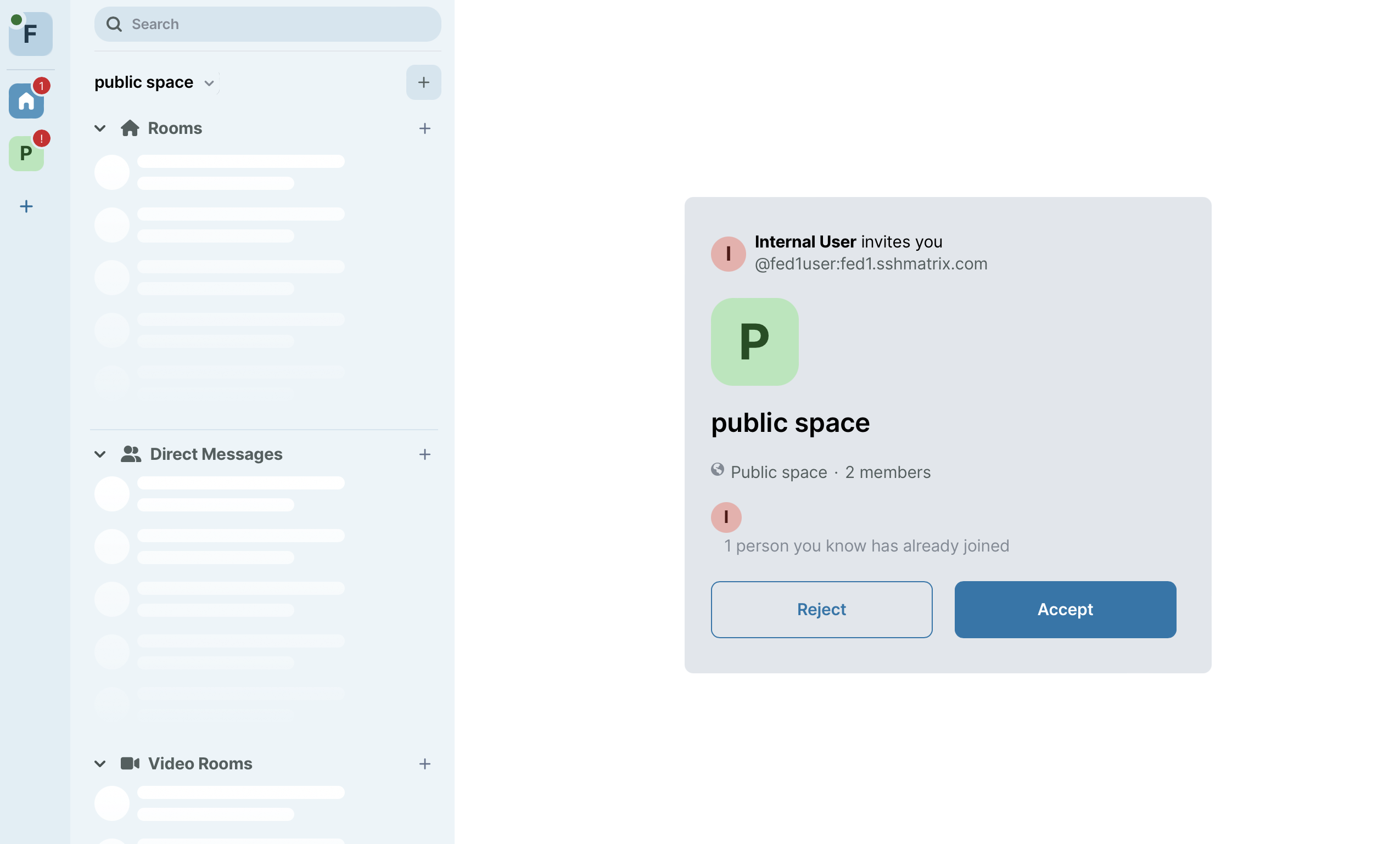Reject the public space invite
Image resolution: width=1400 pixels, height=844 pixels.
pyautogui.click(x=821, y=610)
